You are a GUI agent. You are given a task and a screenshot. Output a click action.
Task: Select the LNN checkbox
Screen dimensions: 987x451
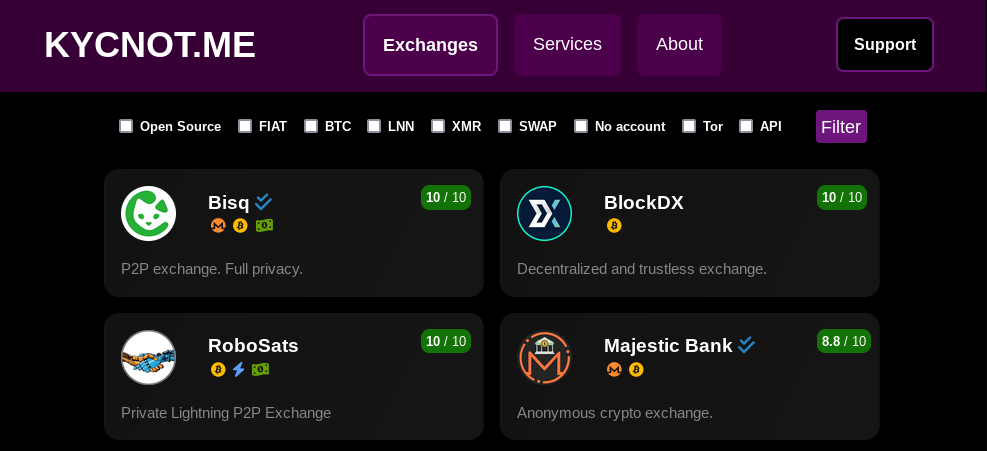[374, 126]
